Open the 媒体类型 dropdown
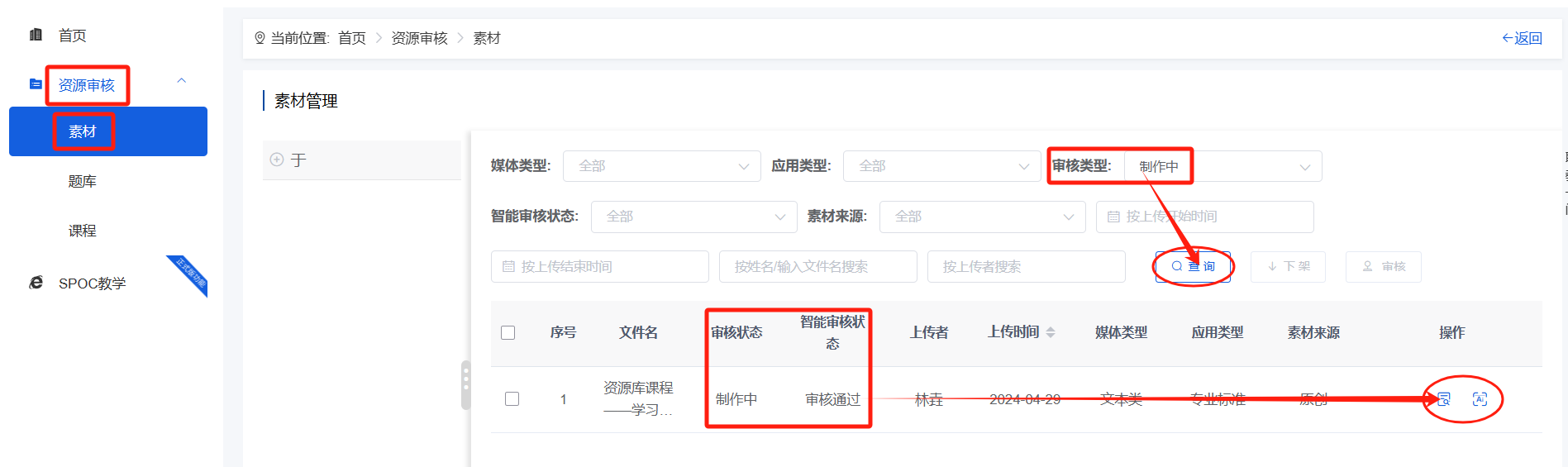Screen dimensions: 1568x467 coord(661,166)
